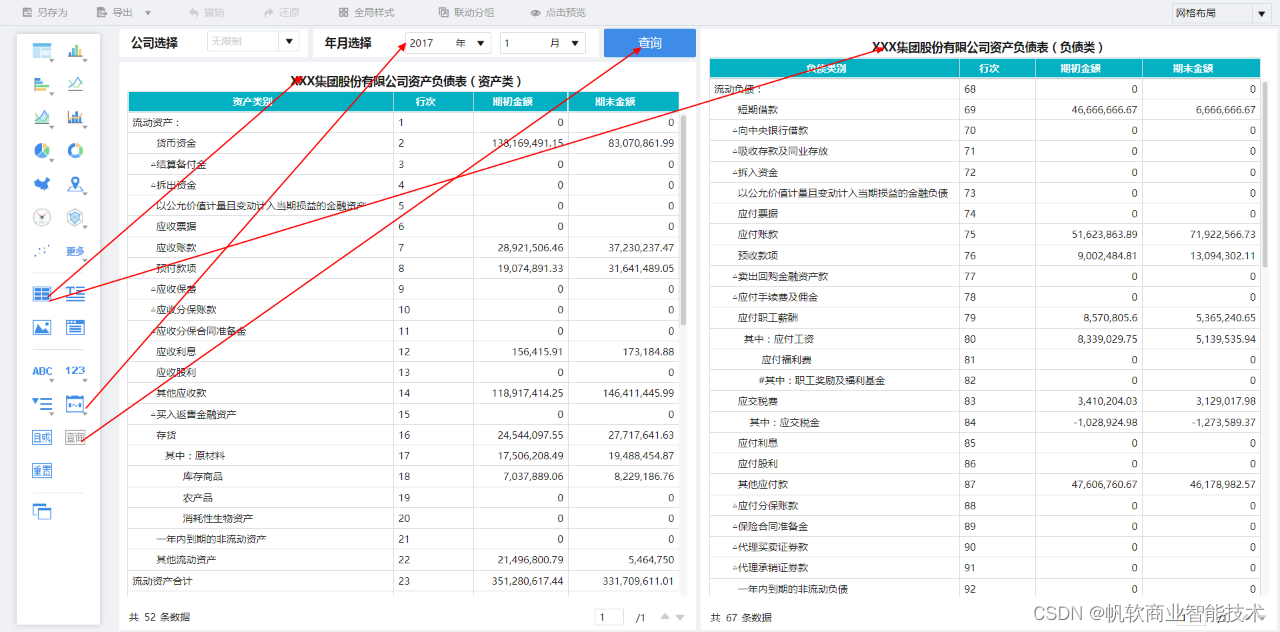Click 点击预览 preview button
The width and height of the screenshot is (1280, 632).
(558, 13)
